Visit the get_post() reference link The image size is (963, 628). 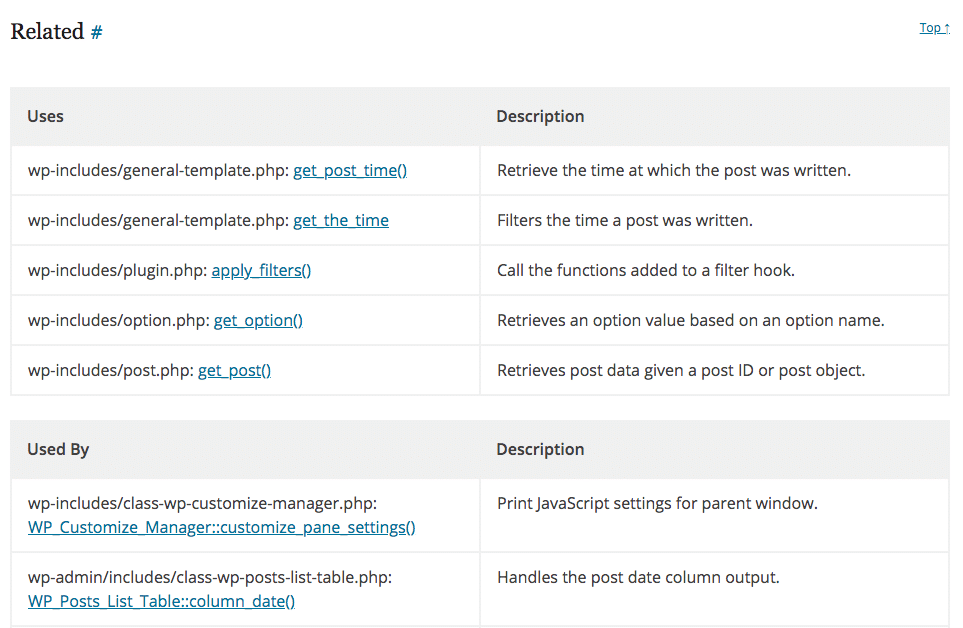pos(234,371)
